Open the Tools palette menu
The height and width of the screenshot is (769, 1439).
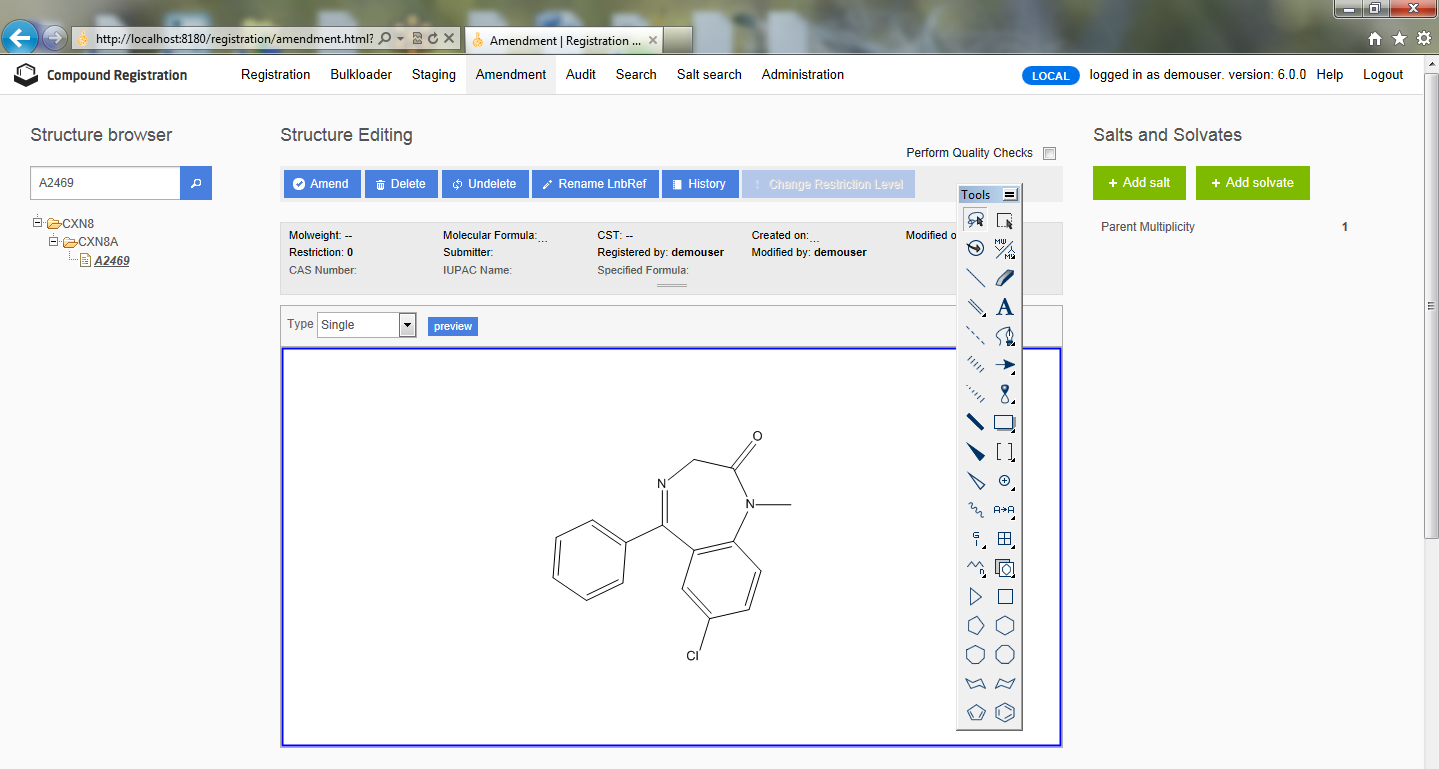pos(1010,194)
